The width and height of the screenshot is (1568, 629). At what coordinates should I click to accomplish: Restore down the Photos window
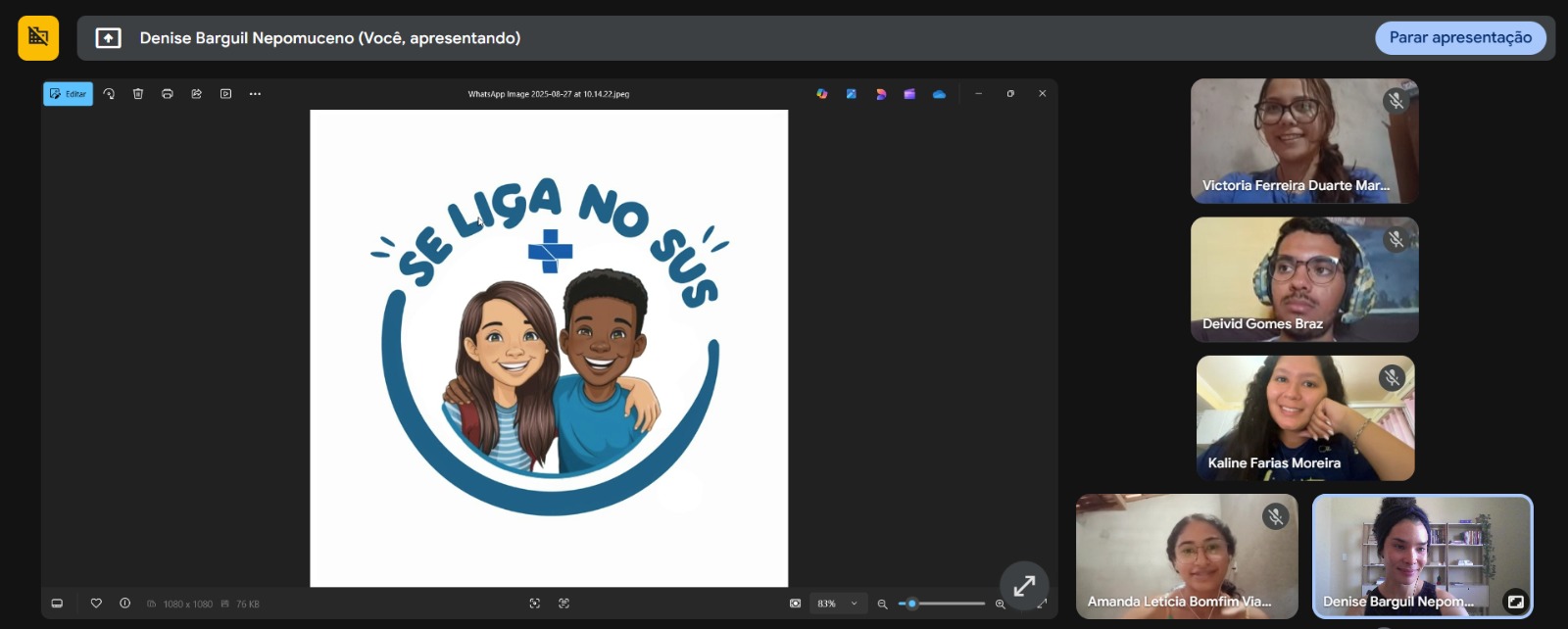(x=1010, y=94)
